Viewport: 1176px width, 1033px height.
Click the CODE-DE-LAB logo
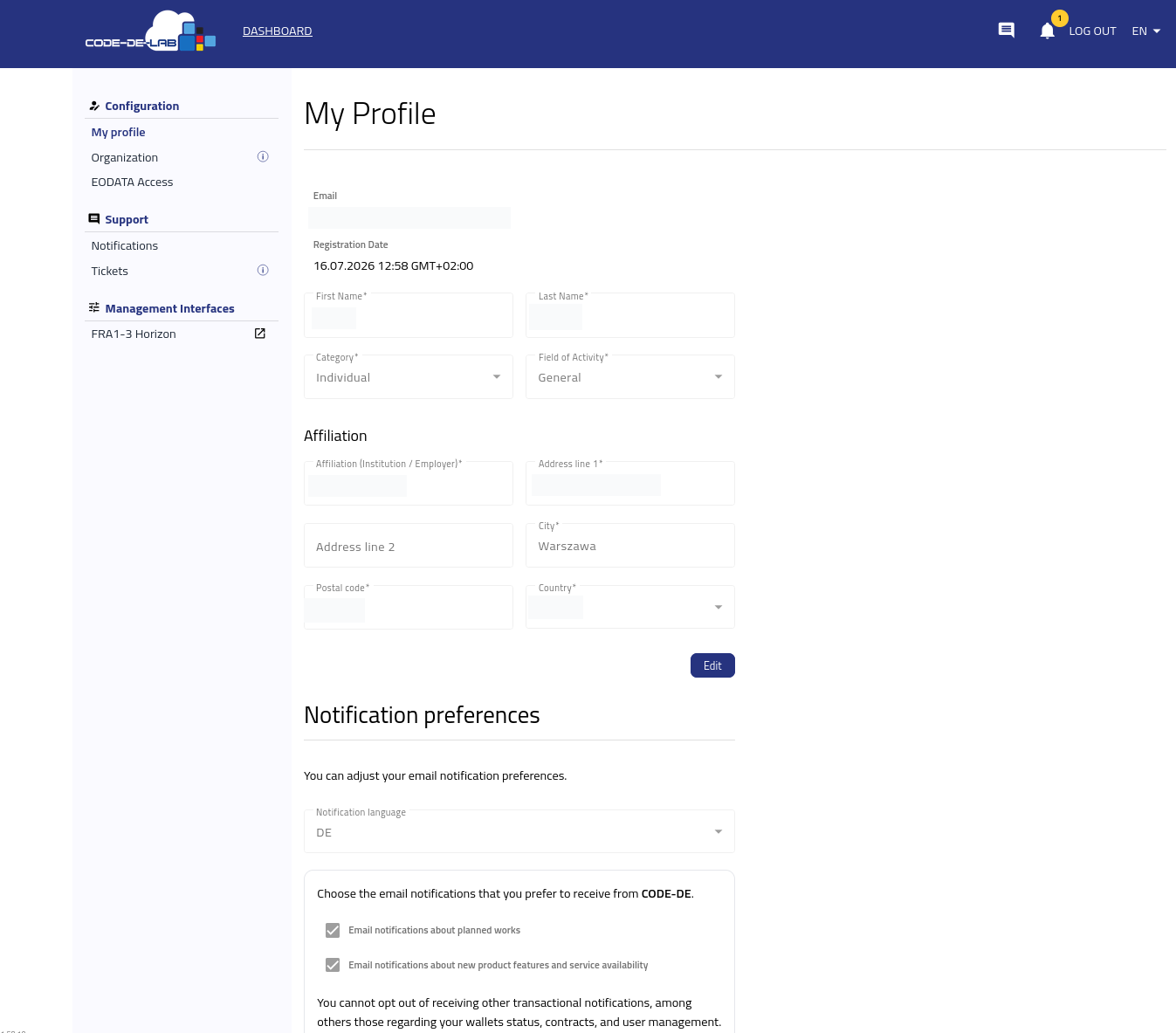click(x=150, y=31)
